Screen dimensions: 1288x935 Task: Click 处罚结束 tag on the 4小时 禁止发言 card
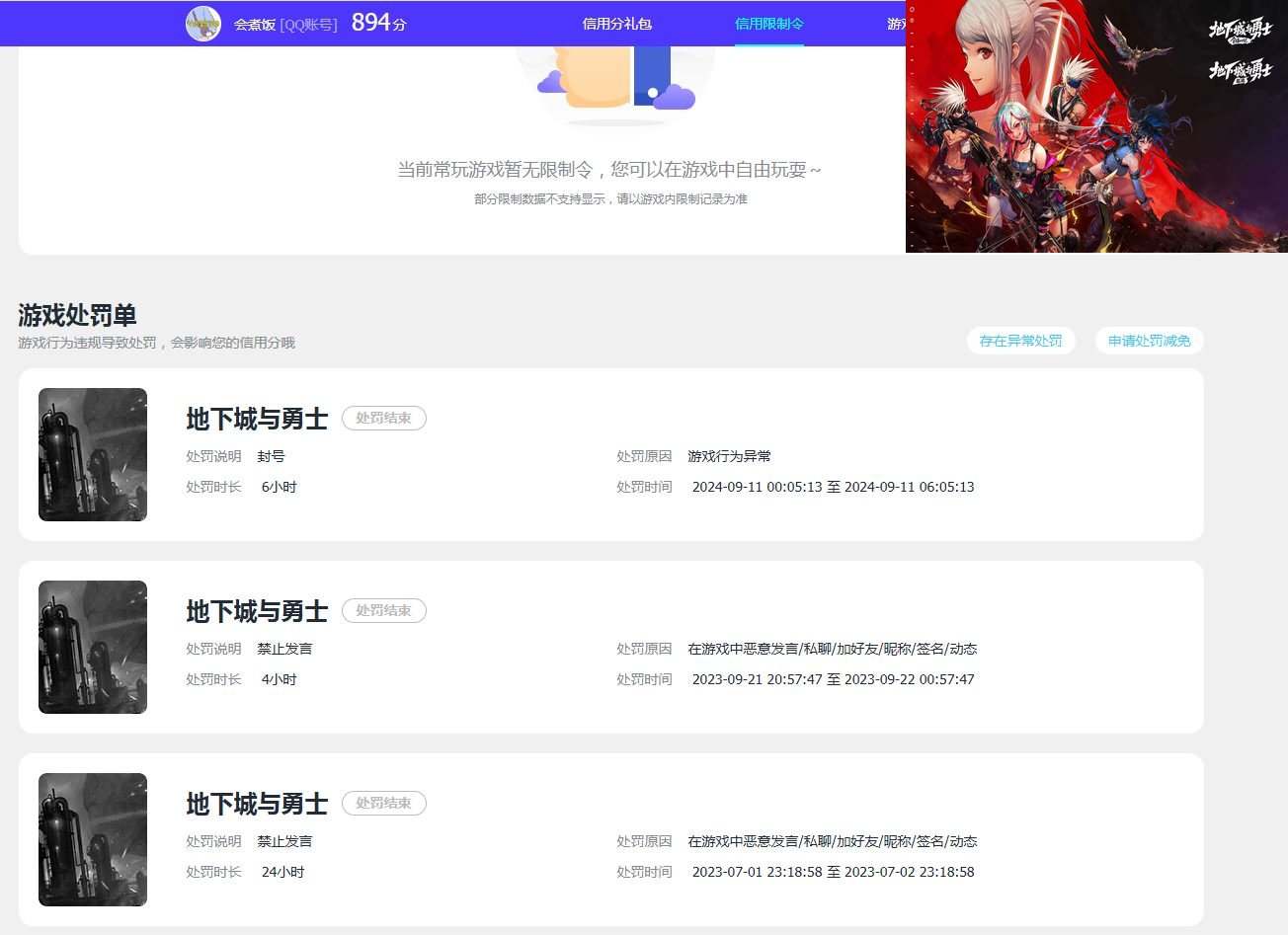click(x=384, y=610)
